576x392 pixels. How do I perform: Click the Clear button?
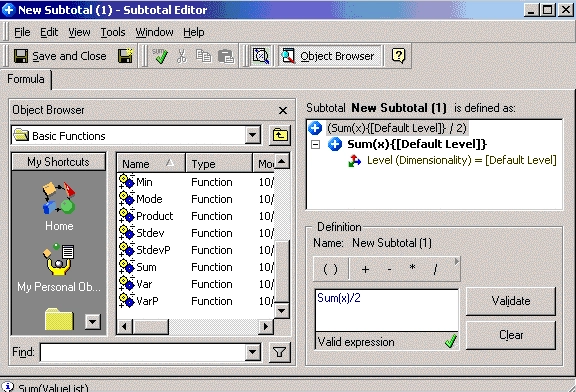pos(511,335)
